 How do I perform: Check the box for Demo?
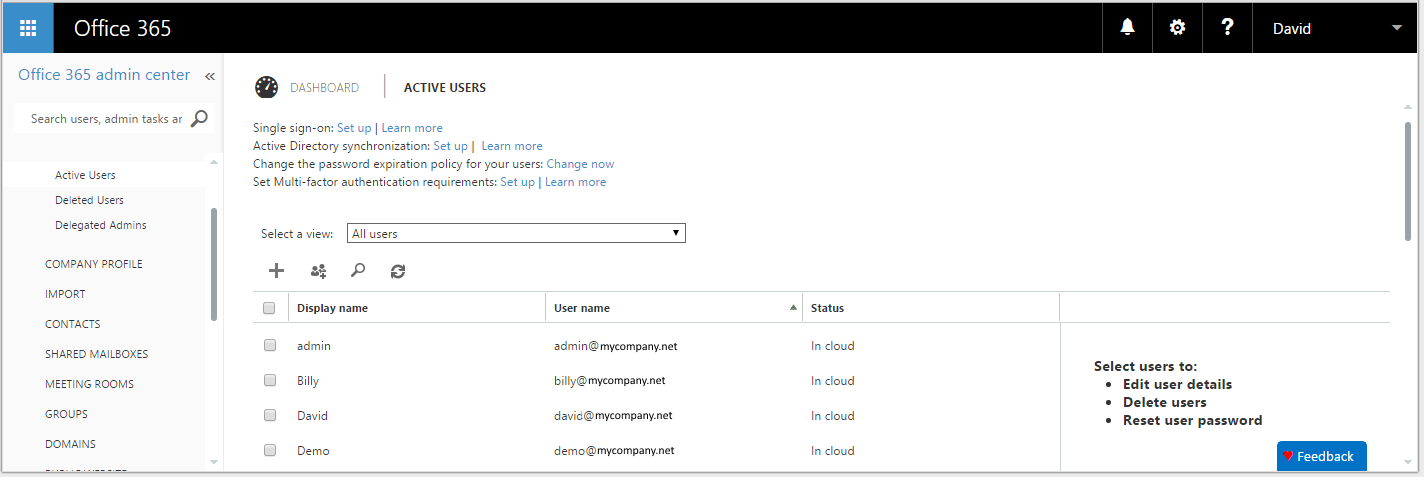coord(269,450)
